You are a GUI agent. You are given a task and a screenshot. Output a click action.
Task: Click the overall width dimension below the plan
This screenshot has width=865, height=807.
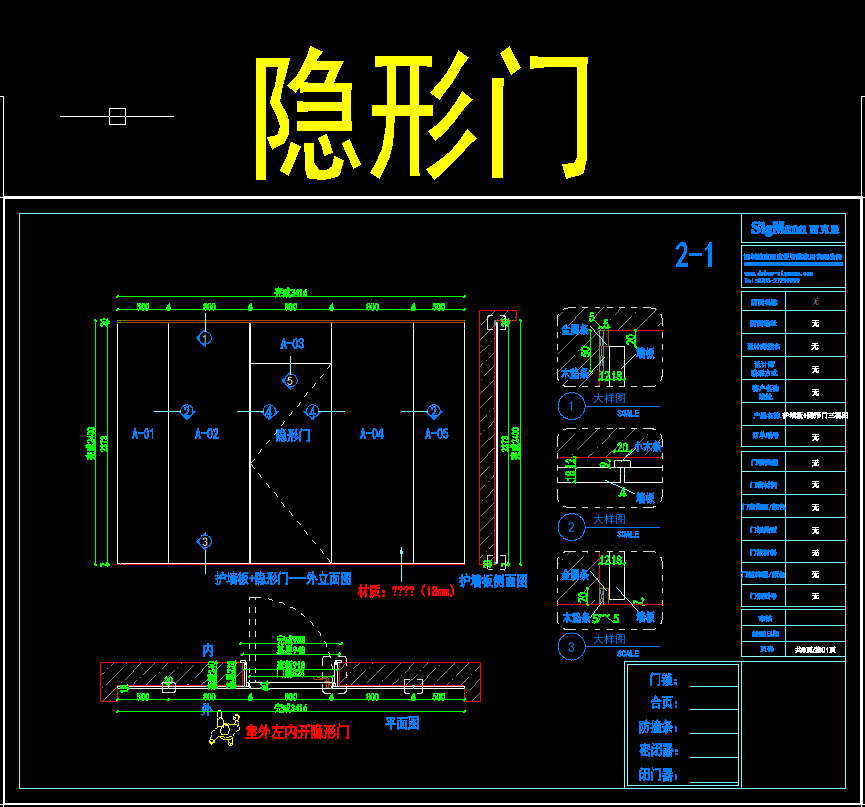coord(291,707)
